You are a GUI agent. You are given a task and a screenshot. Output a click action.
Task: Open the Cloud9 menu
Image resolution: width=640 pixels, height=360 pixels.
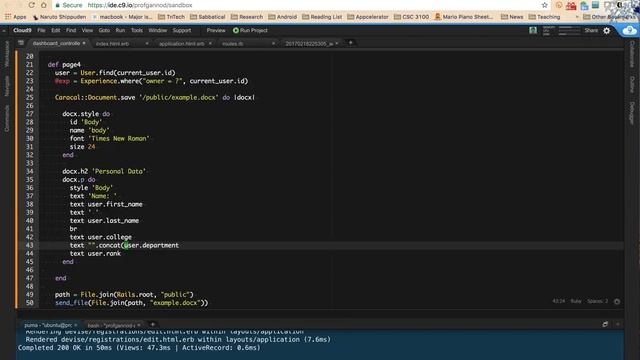[x=22, y=30]
